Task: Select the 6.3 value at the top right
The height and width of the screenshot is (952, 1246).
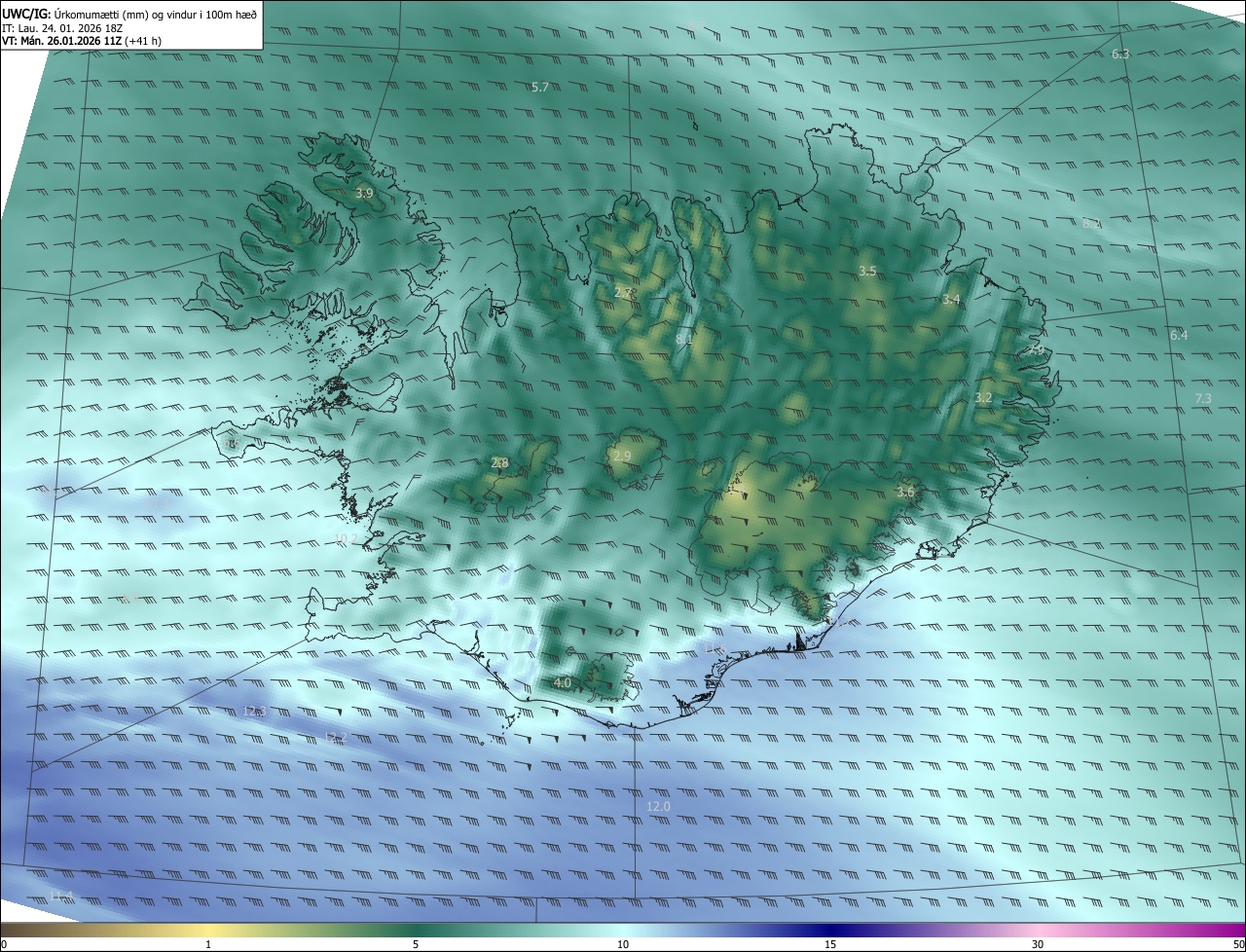Action: (x=1120, y=54)
